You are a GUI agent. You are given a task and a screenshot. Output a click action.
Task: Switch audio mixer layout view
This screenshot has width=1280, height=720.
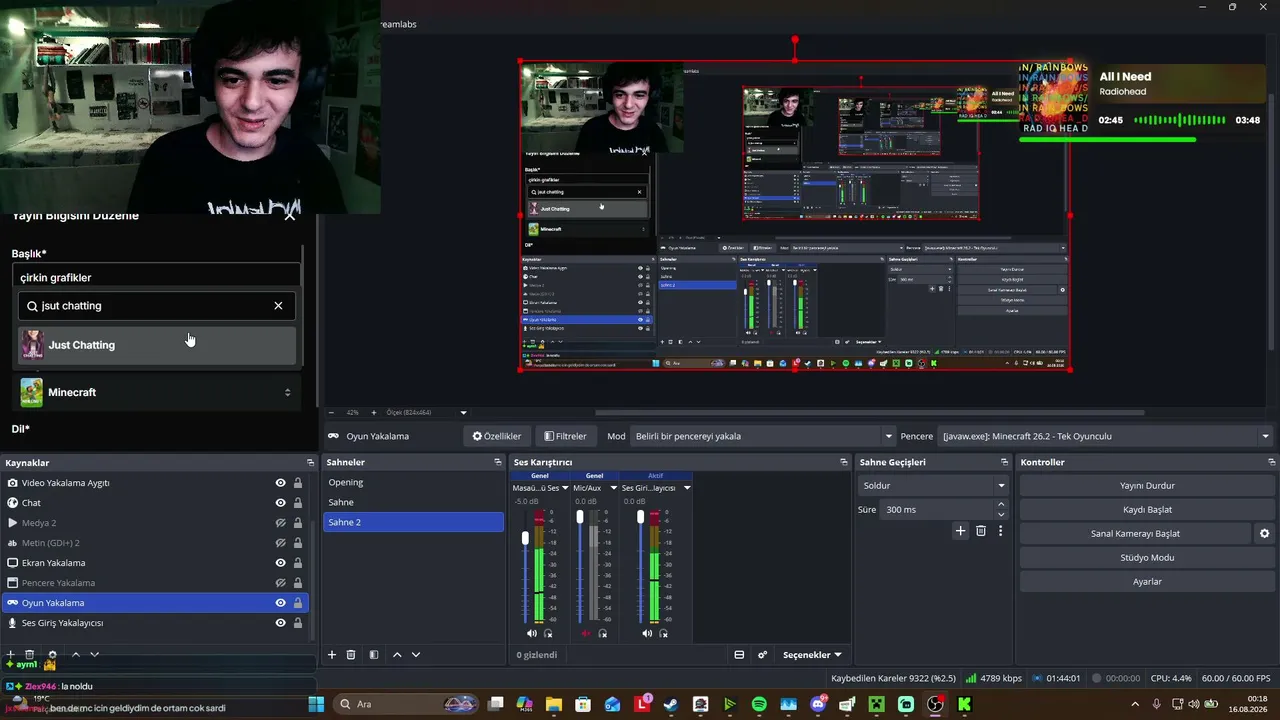739,655
